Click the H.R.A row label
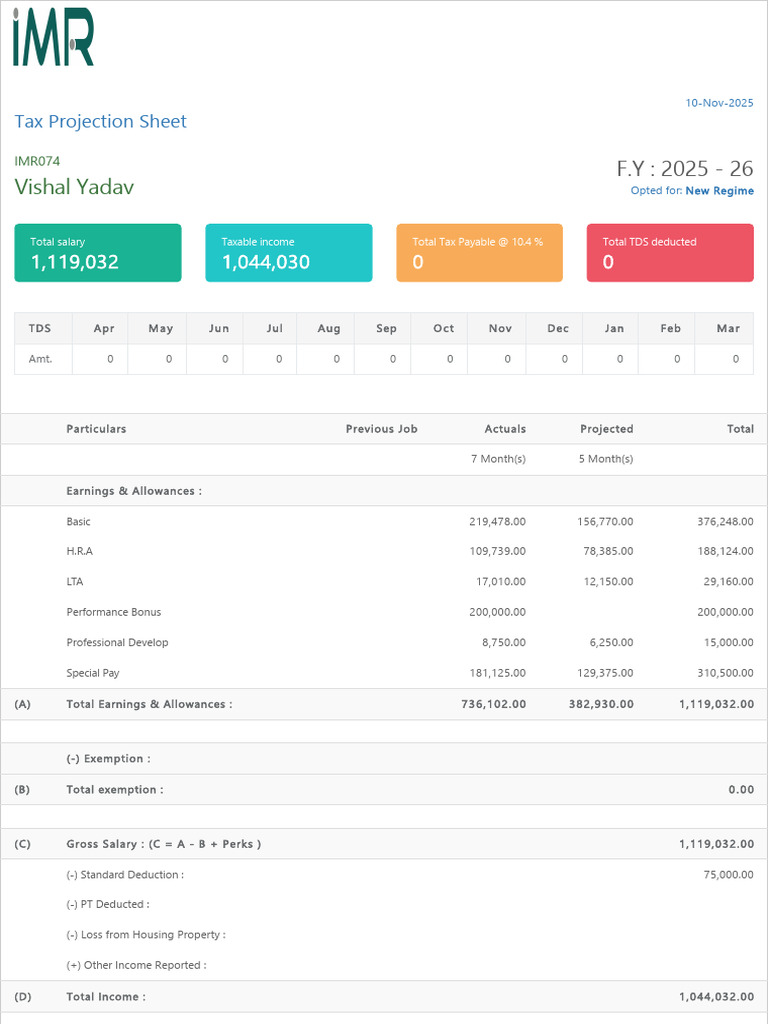This screenshot has height=1024, width=768. click(80, 551)
